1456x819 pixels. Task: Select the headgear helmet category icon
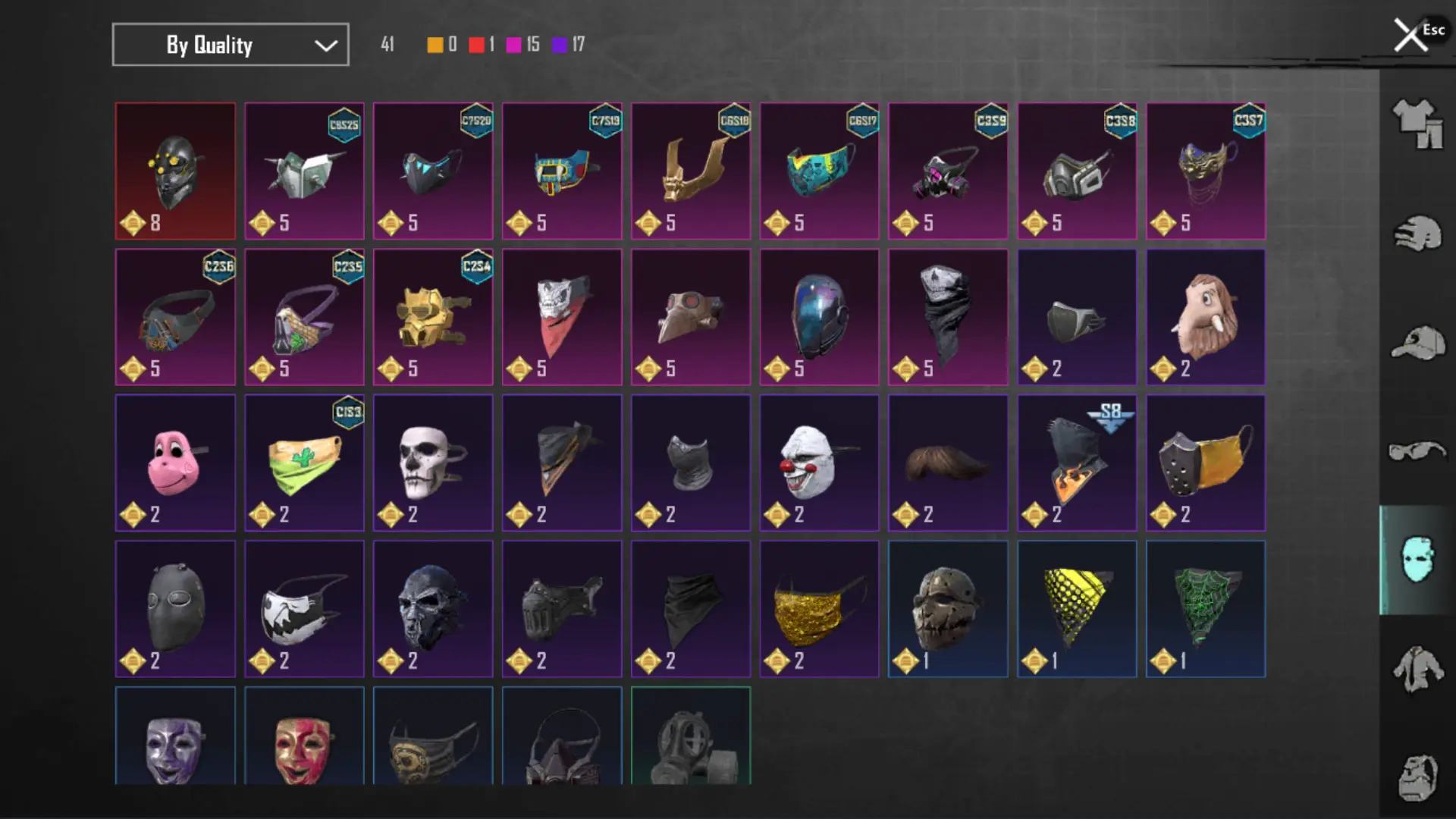1417,234
